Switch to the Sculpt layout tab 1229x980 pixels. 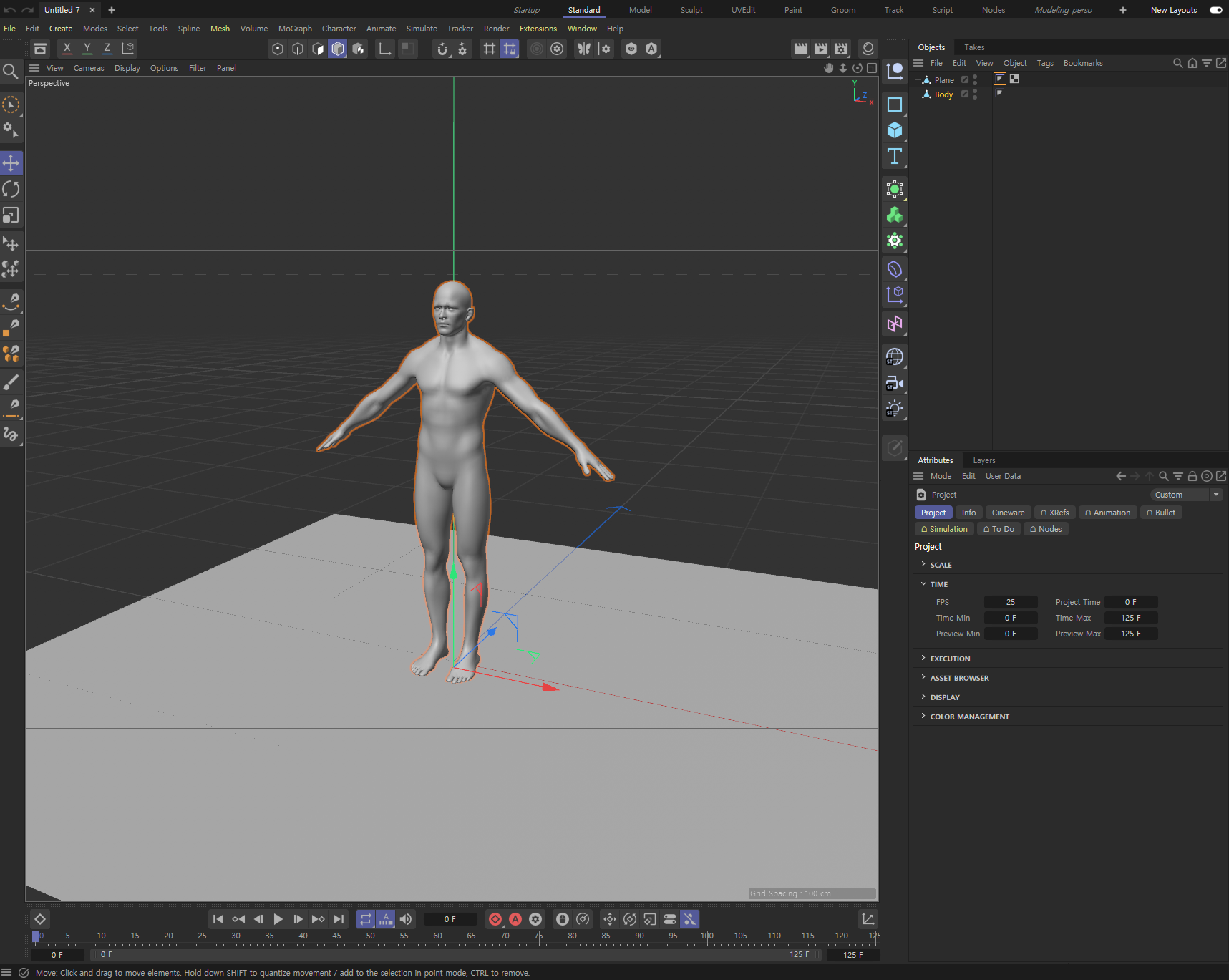[691, 10]
